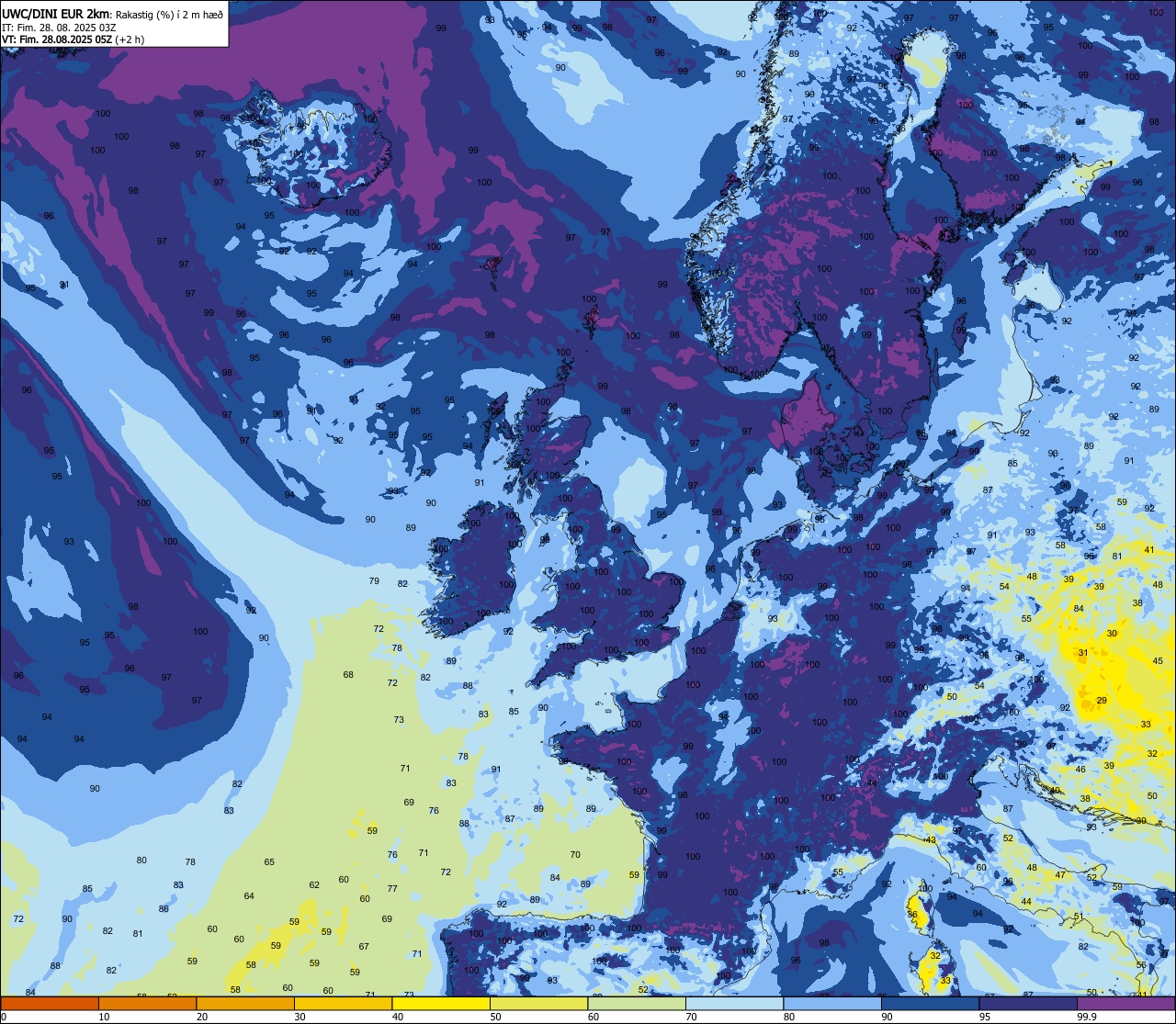Pick the light green 60–70 legend swatch
The height and width of the screenshot is (1024, 1176).
click(x=637, y=1003)
